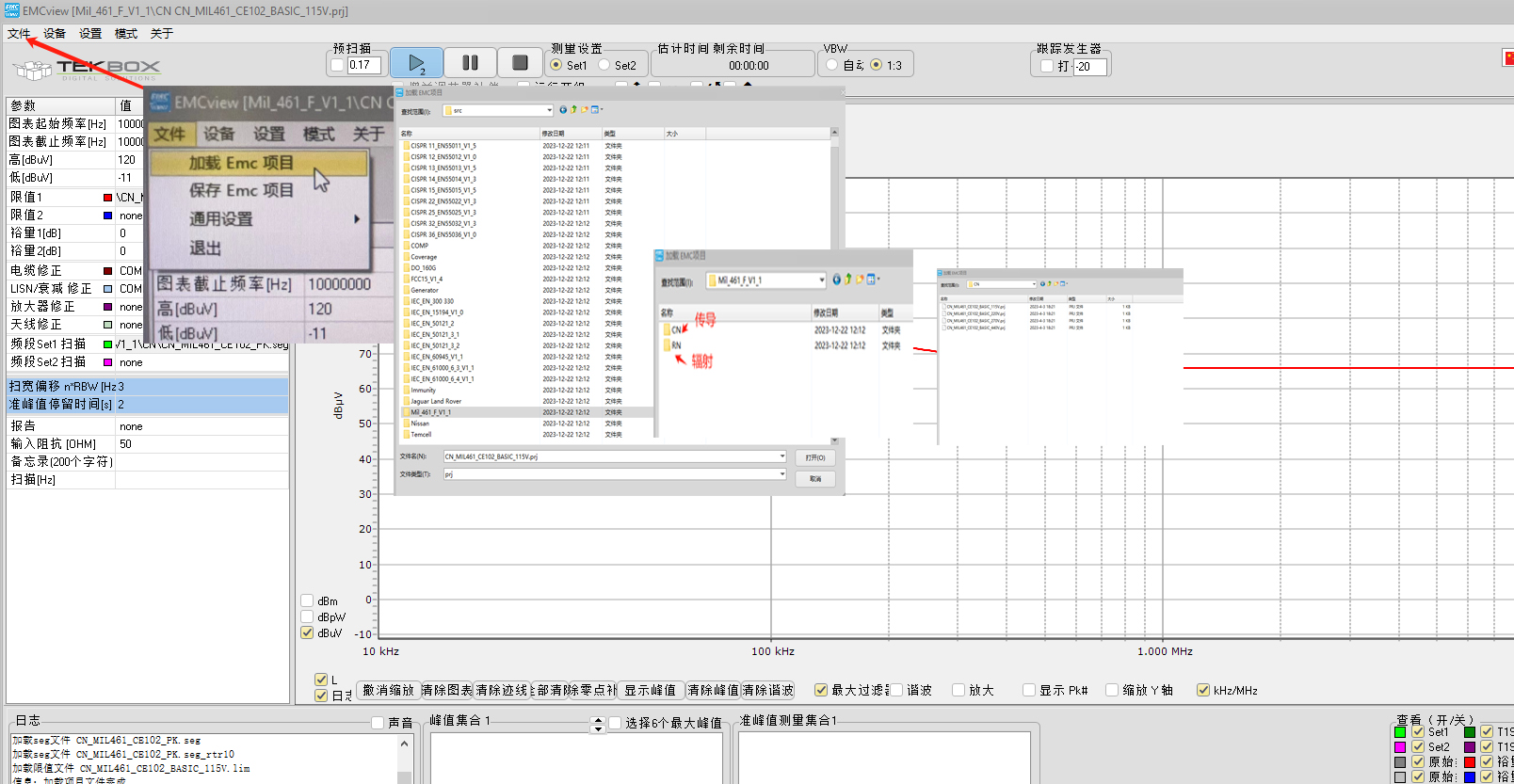Click the 峰值集合 spinner arrows
The image size is (1514, 784).
597,725
